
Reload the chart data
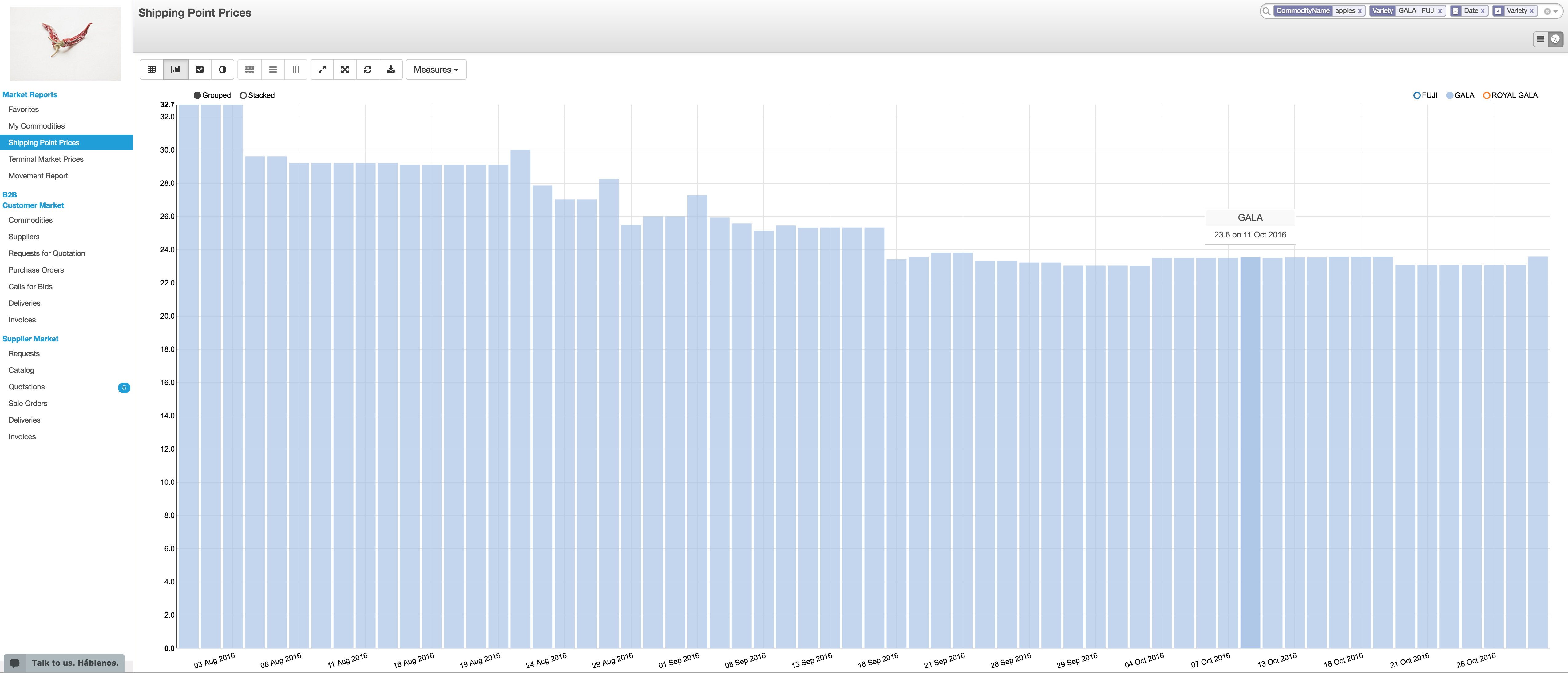(368, 70)
